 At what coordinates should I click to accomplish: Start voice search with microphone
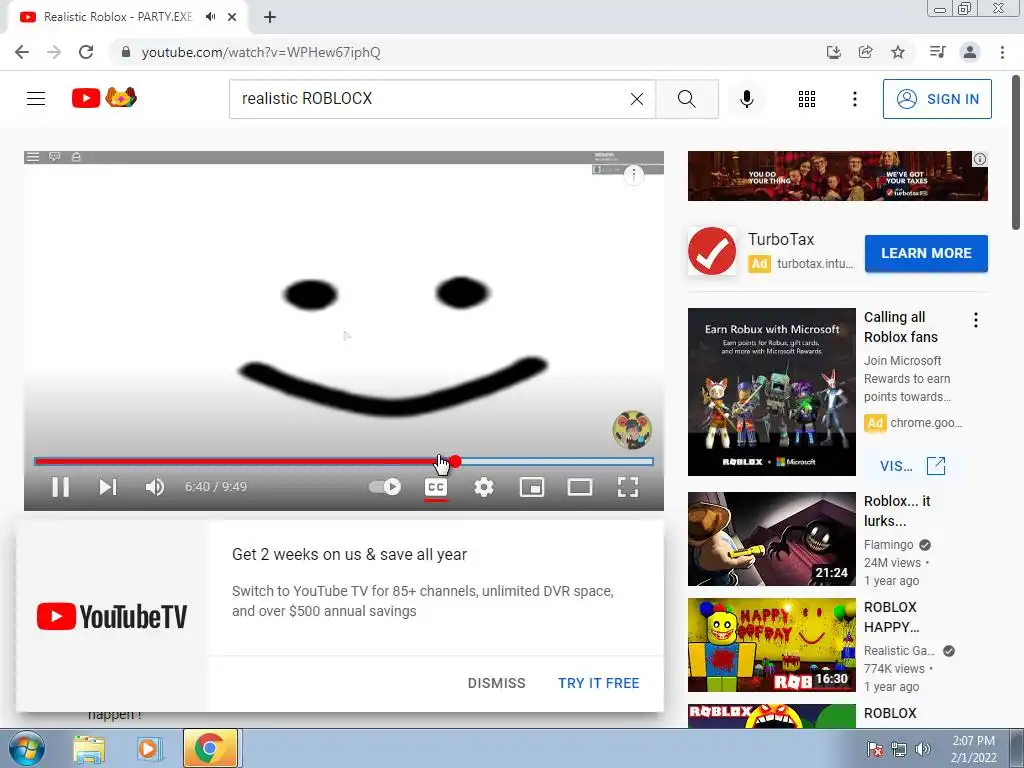tap(747, 99)
